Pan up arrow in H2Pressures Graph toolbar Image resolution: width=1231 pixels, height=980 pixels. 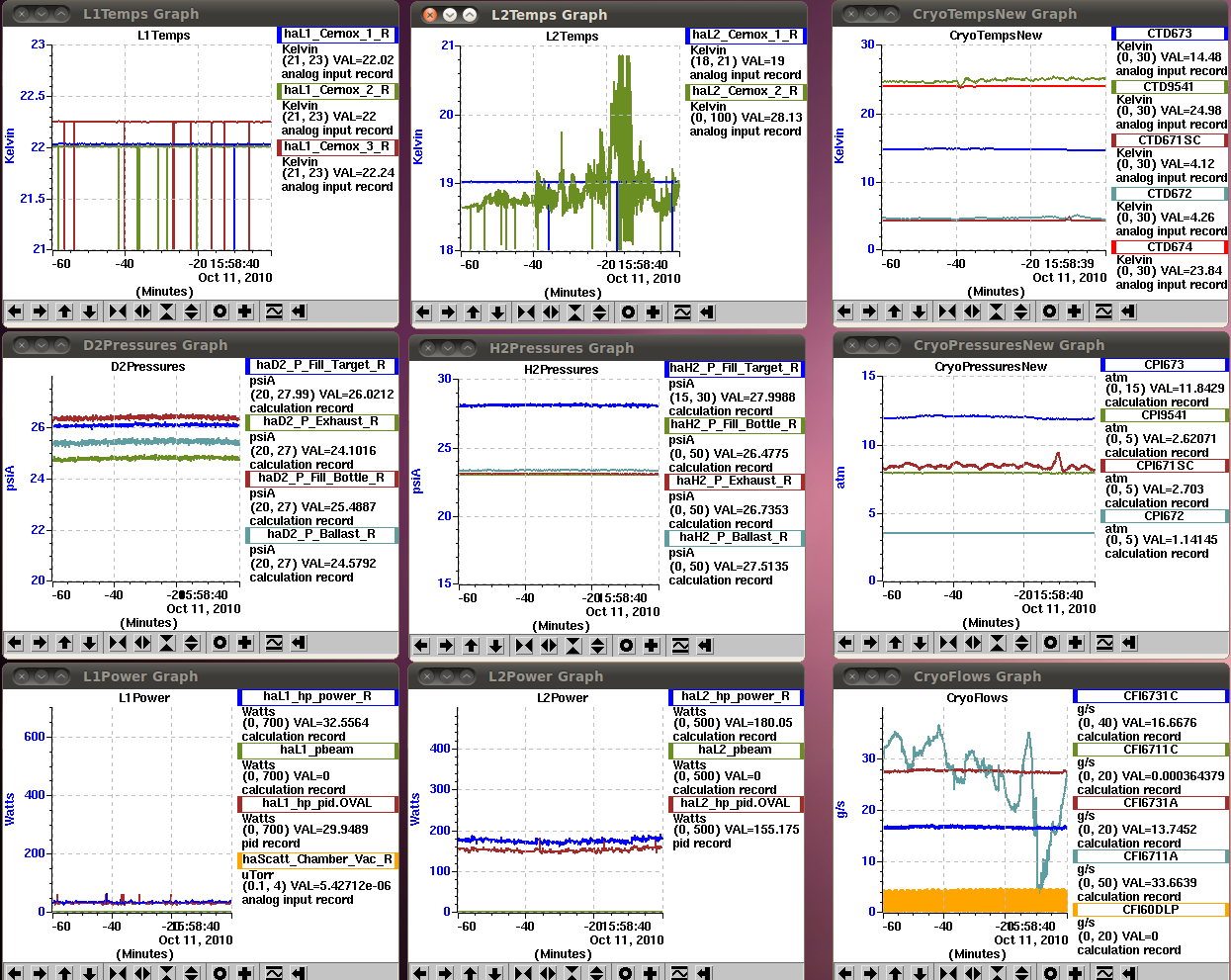(471, 646)
